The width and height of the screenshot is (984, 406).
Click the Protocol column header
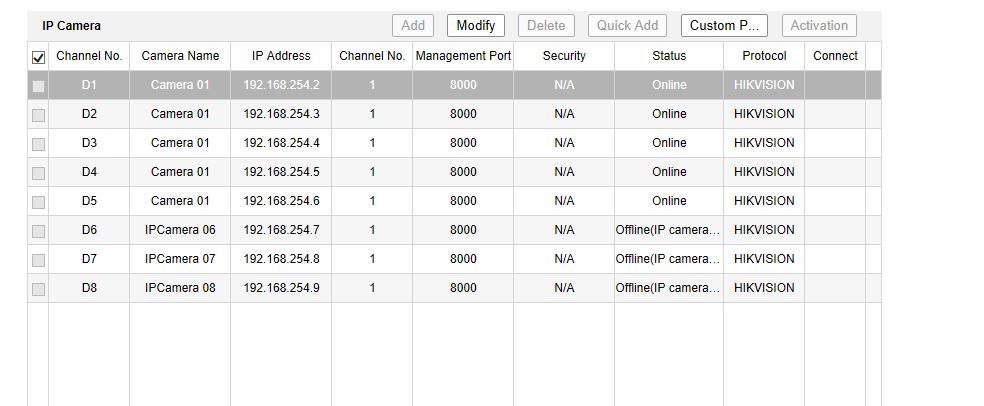click(x=764, y=56)
